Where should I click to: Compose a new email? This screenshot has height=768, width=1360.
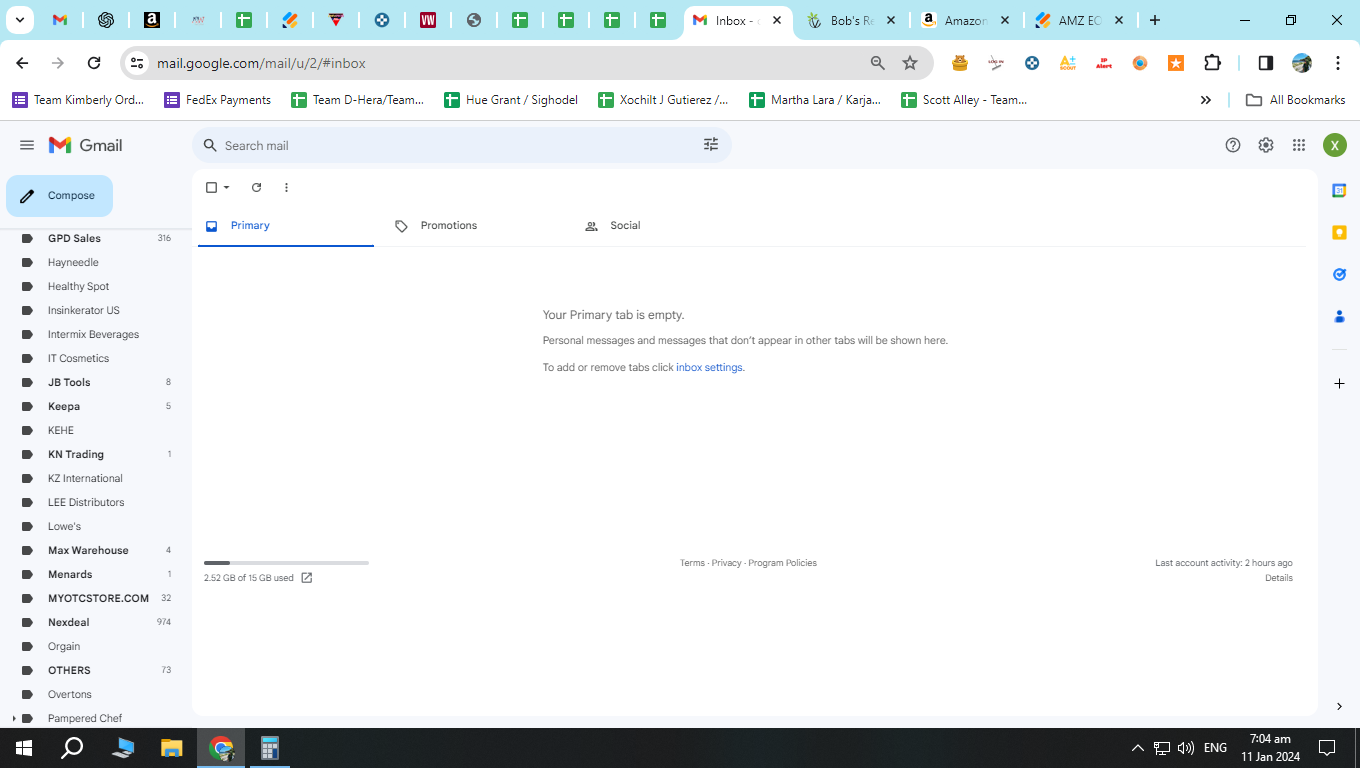[59, 196]
